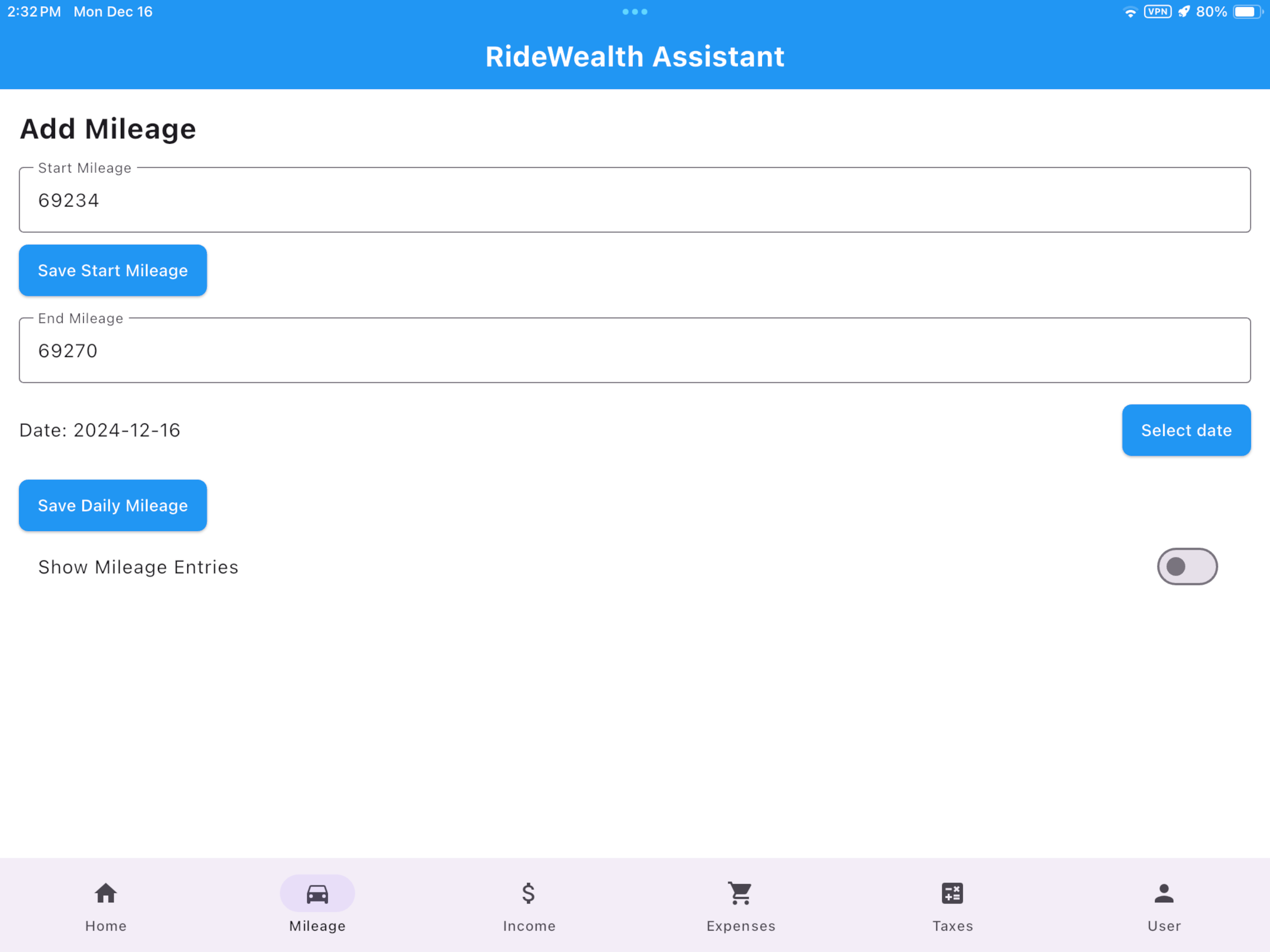The height and width of the screenshot is (952, 1270).
Task: Switch to the User tab label
Action: click(x=1164, y=926)
